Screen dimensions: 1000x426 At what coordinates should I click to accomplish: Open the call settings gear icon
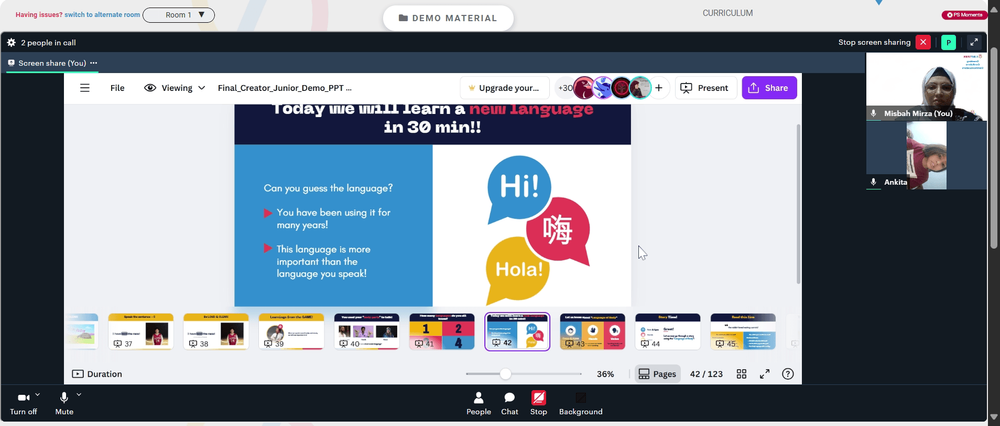click(11, 43)
